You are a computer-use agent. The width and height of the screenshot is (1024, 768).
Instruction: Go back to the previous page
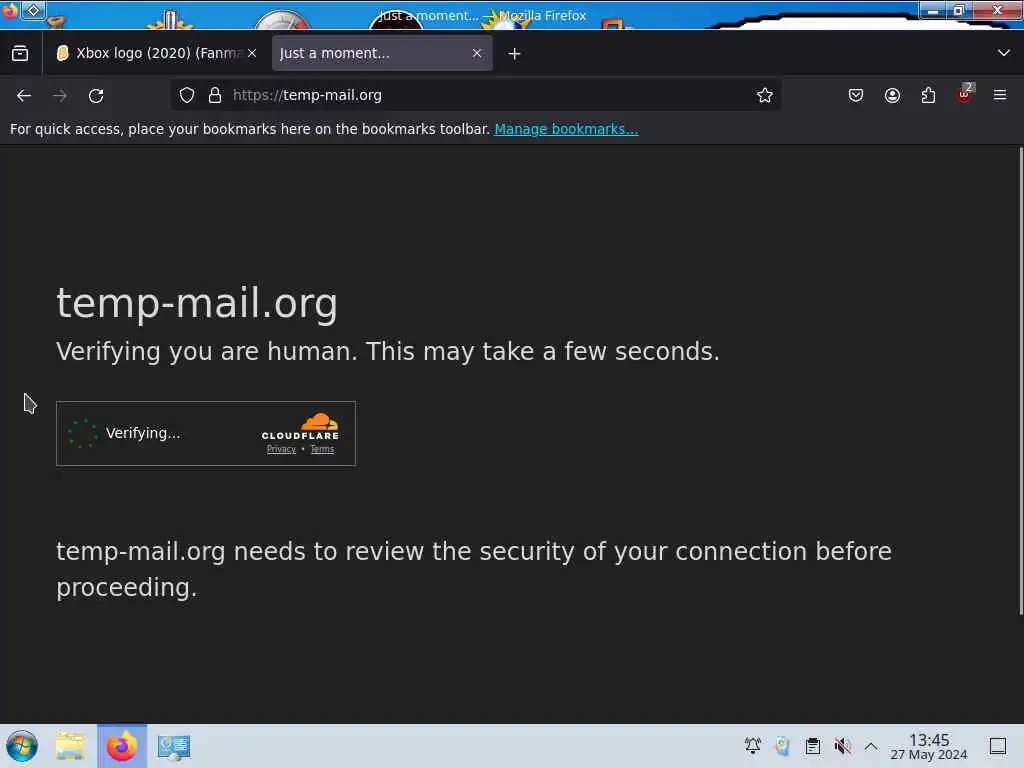click(x=24, y=95)
